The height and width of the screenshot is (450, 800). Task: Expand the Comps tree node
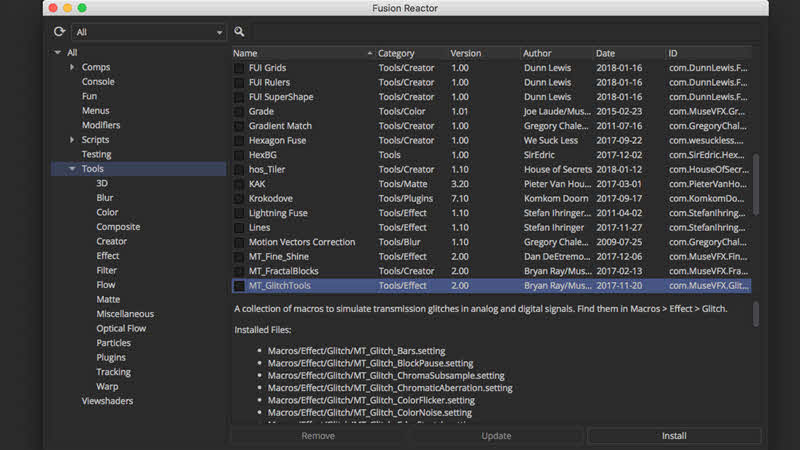72,67
